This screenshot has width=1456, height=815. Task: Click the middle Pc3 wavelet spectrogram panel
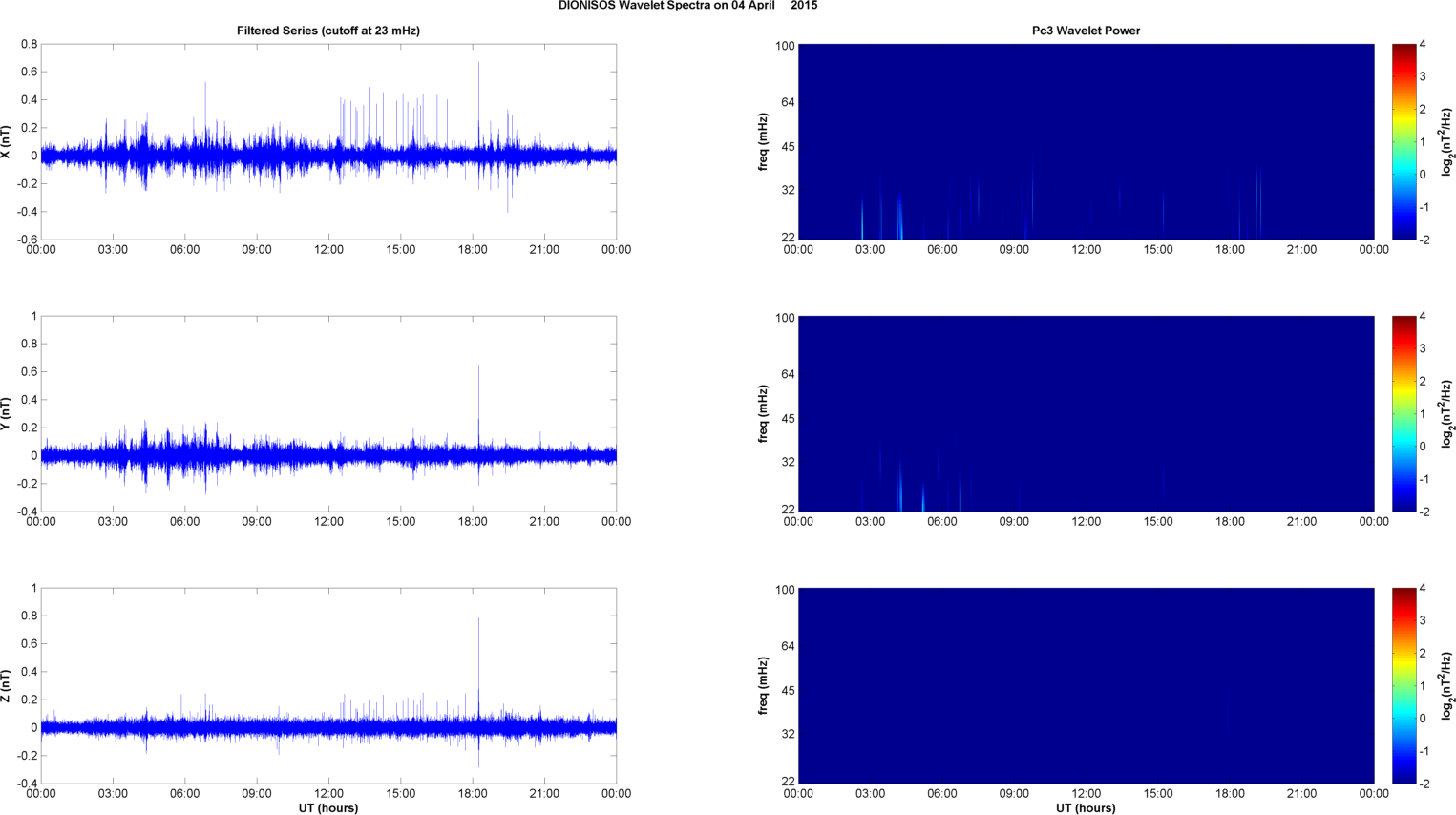[x=1086, y=413]
